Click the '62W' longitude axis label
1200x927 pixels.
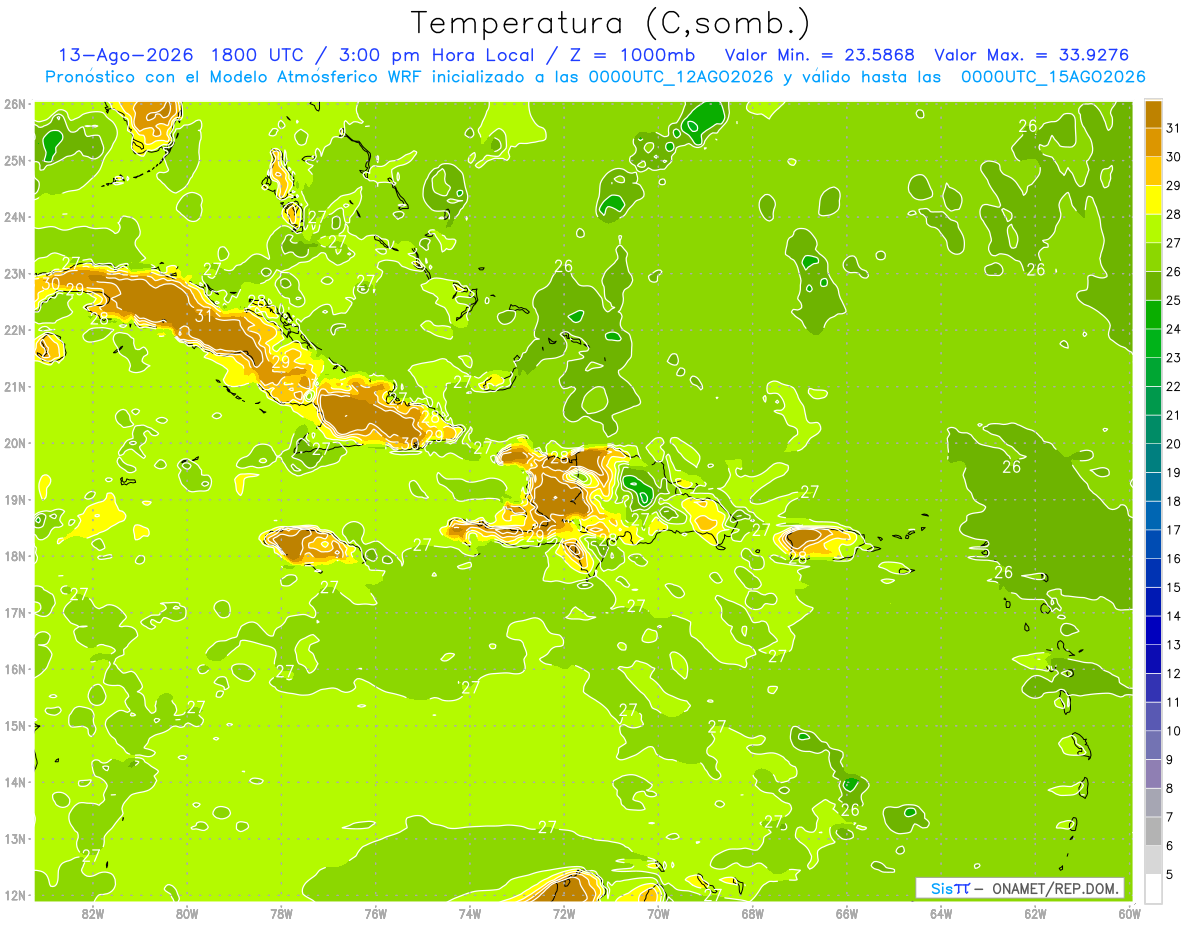pyautogui.click(x=1035, y=913)
